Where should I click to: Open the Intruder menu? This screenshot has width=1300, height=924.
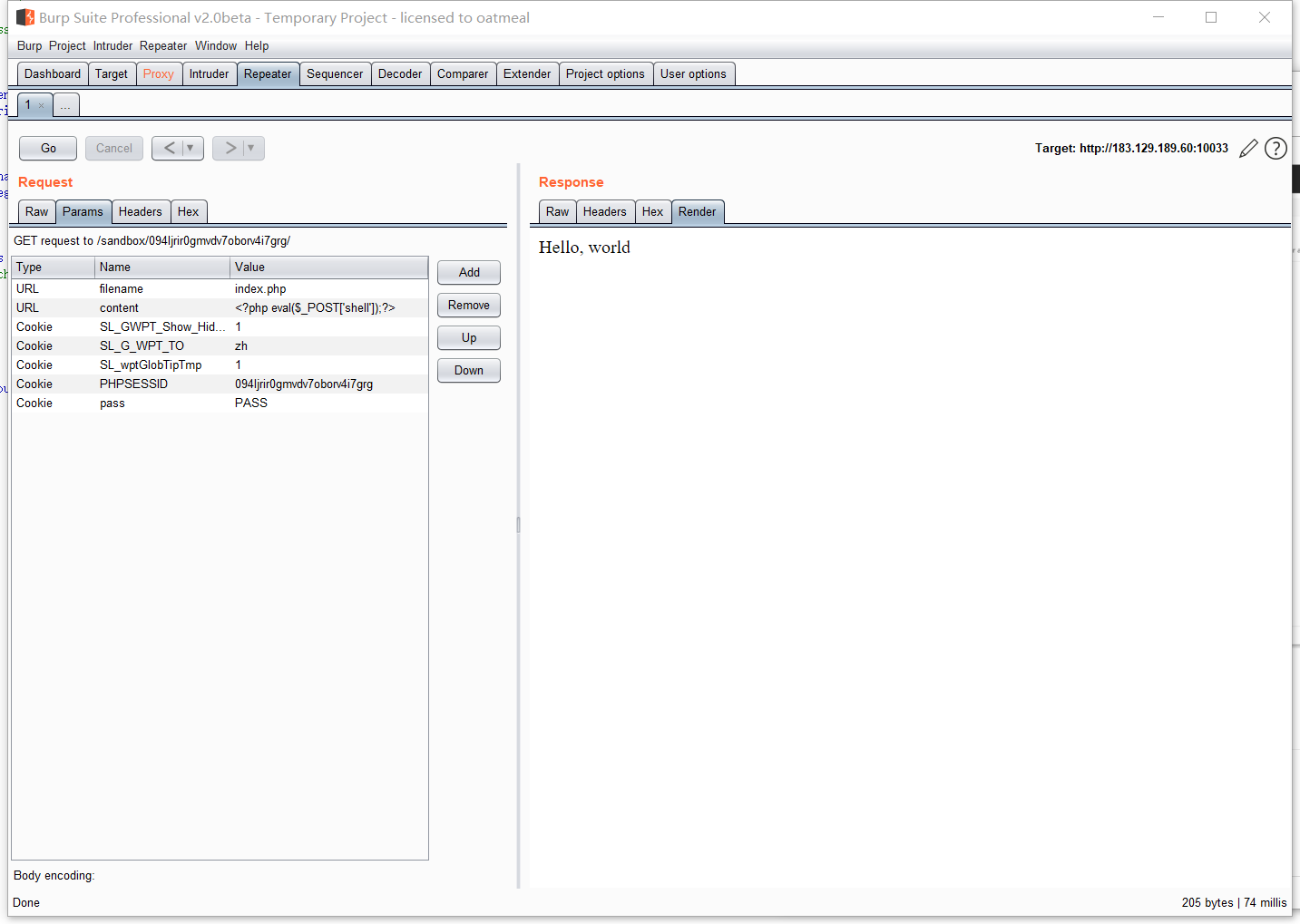[x=112, y=45]
